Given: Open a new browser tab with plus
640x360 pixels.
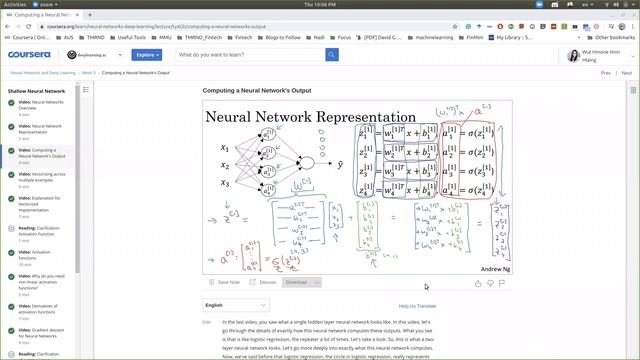Looking at the screenshot, I should tap(90, 15).
